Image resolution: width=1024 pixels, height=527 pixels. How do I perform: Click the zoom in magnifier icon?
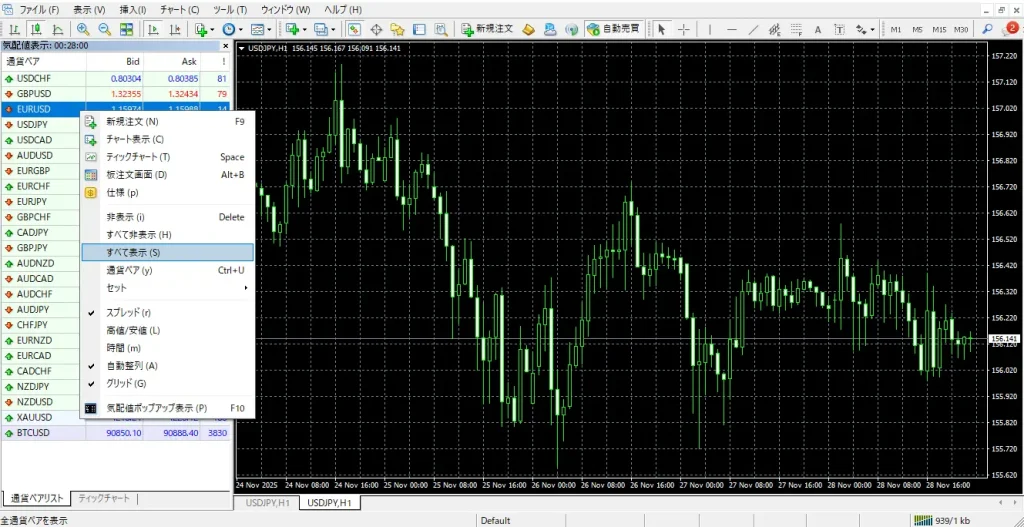(82, 29)
